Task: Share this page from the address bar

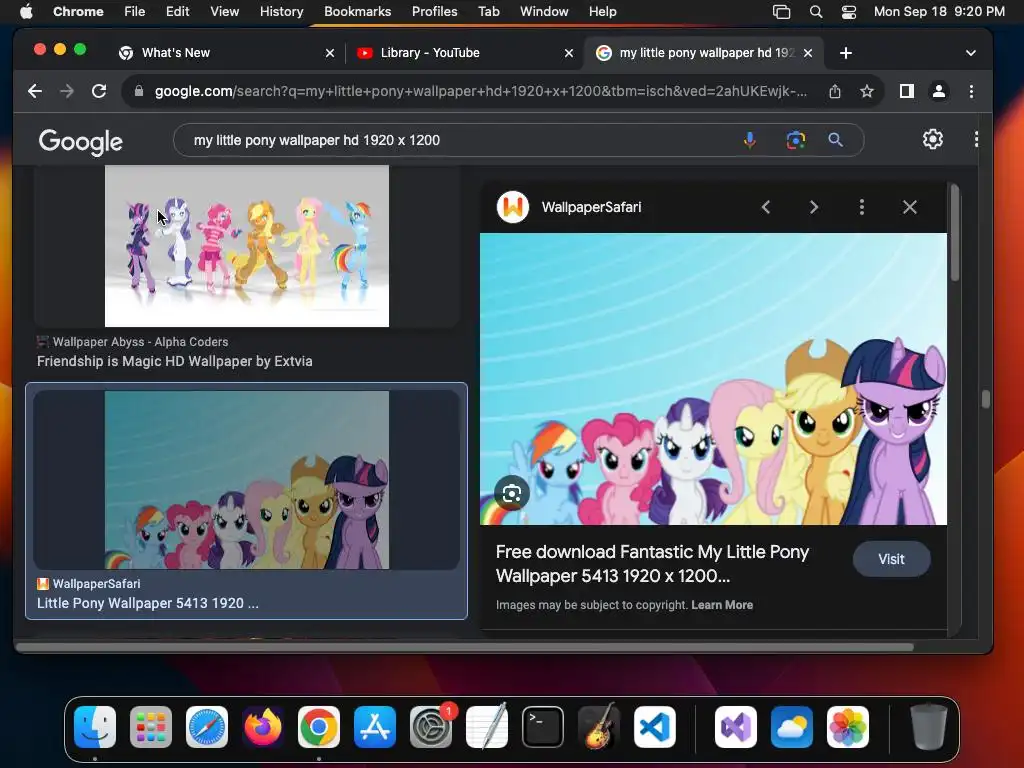Action: (x=835, y=91)
